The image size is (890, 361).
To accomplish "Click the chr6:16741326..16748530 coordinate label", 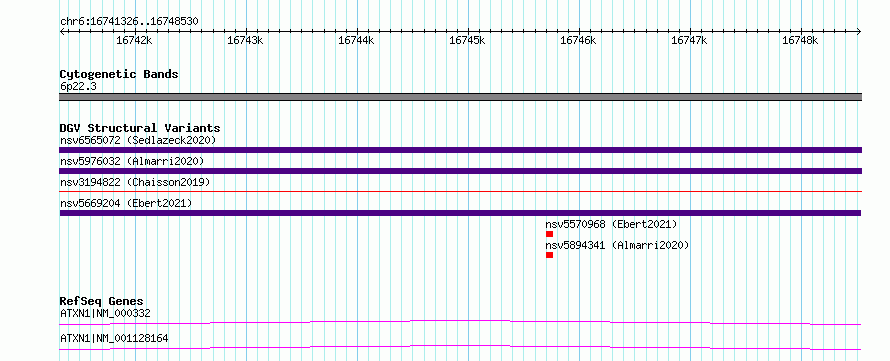I will tap(129, 21).
